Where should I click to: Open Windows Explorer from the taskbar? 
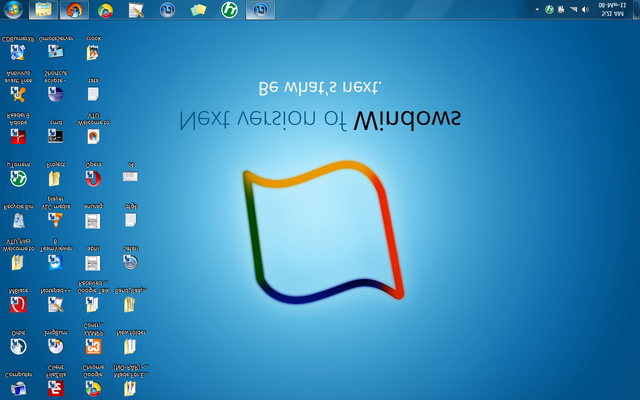[x=43, y=10]
